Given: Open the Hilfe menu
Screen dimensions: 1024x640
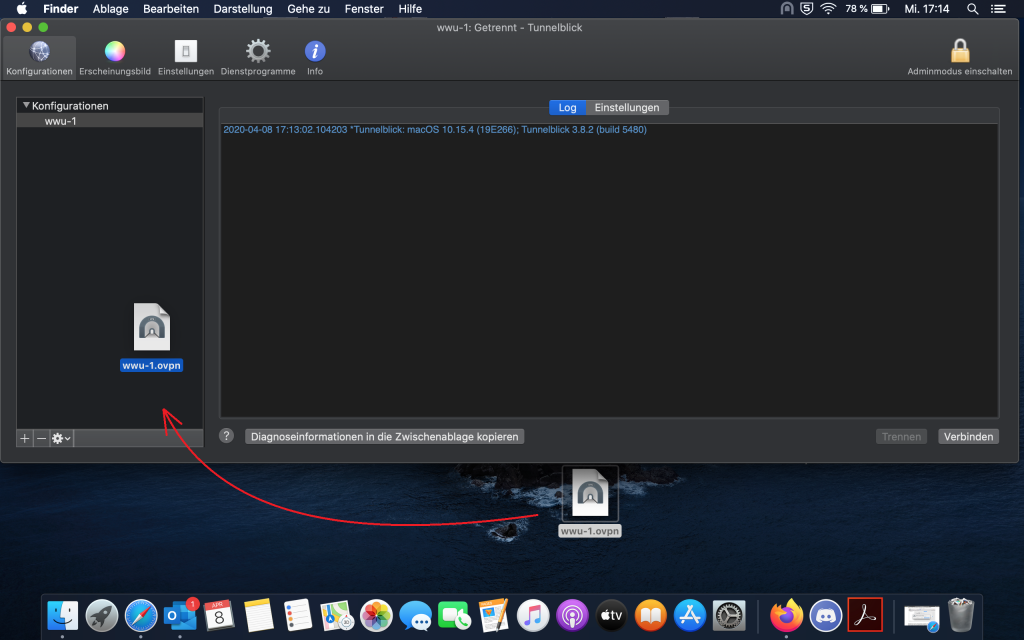Looking at the screenshot, I should click(x=410, y=8).
